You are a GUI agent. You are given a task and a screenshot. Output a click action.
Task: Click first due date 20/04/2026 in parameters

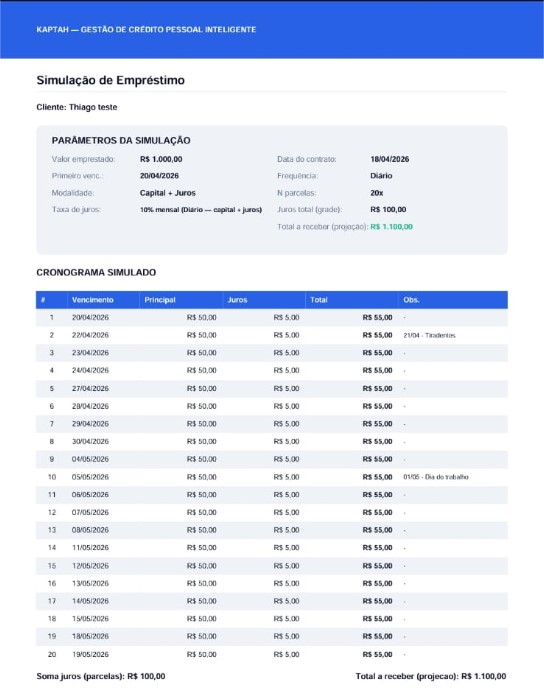[159, 176]
